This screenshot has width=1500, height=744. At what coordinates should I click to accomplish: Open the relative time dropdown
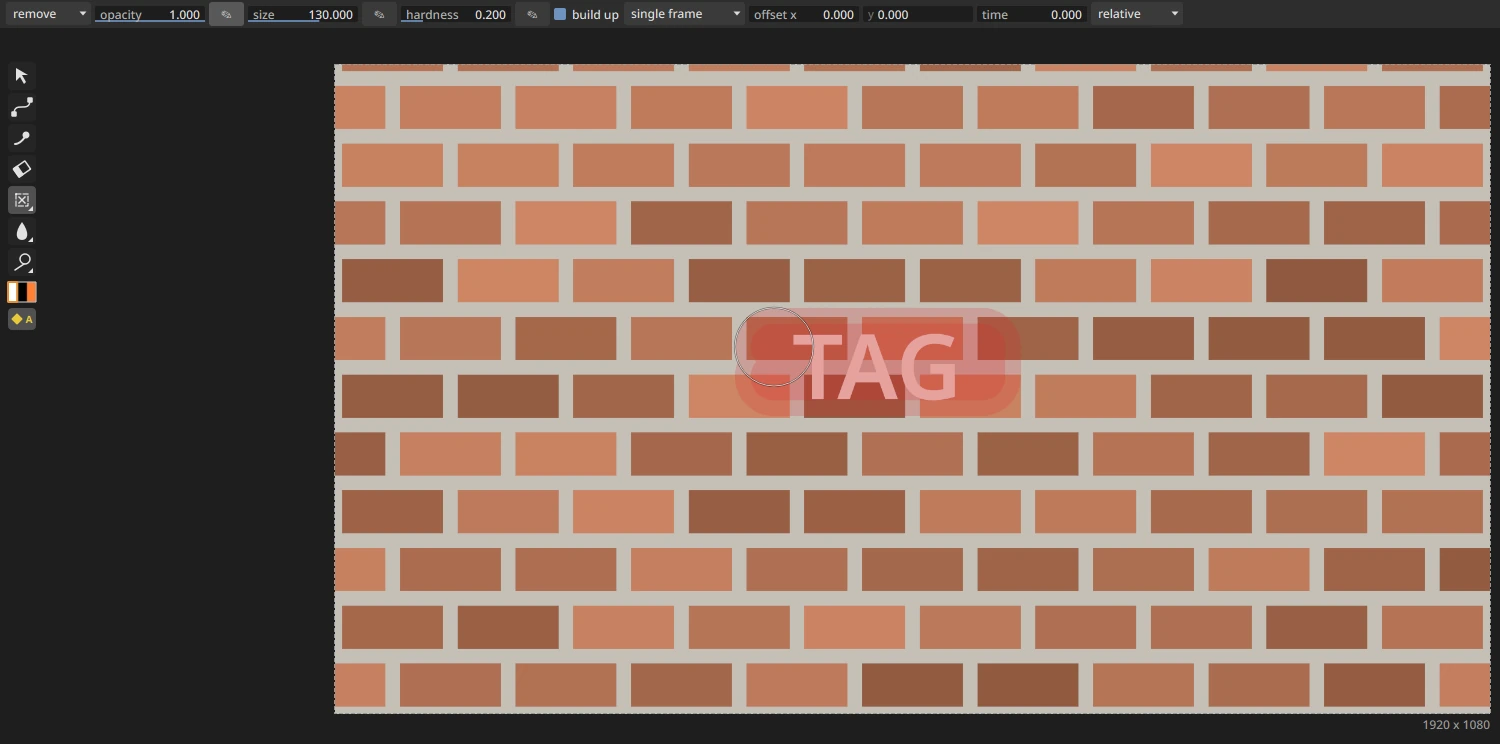pyautogui.click(x=1137, y=14)
